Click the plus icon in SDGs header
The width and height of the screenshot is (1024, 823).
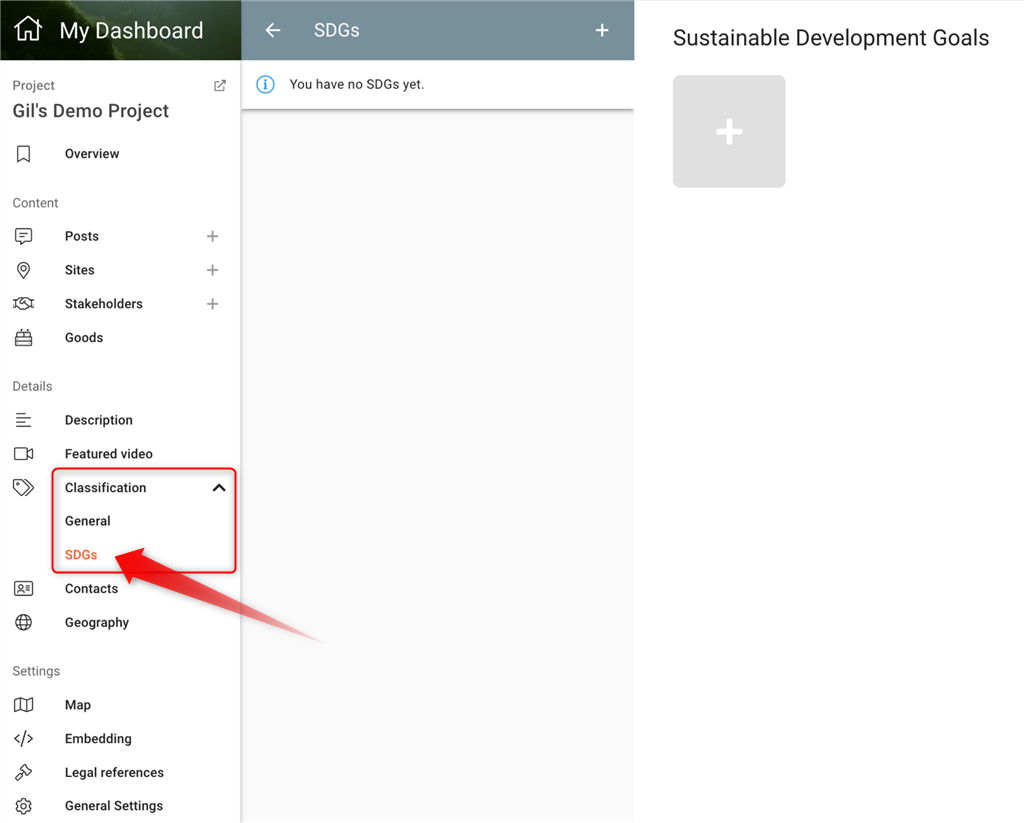[602, 30]
